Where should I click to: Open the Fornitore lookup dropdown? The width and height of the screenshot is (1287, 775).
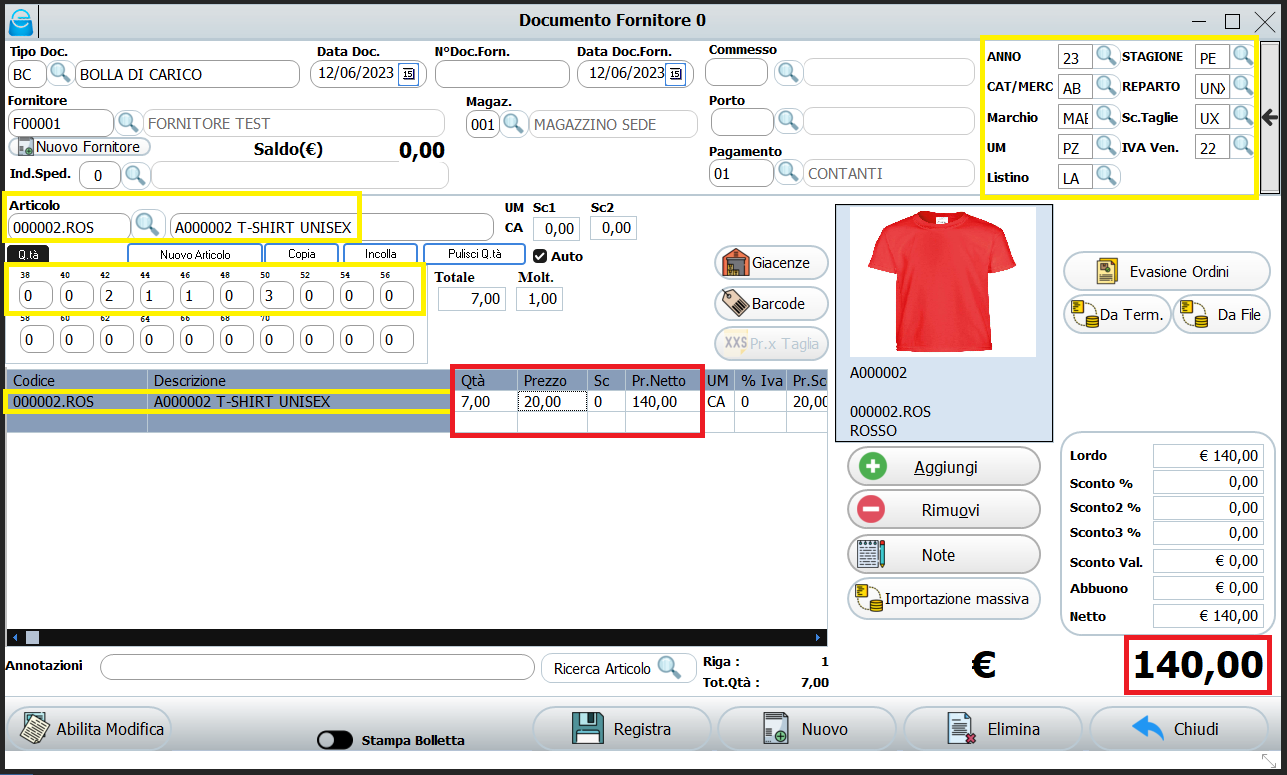click(x=127, y=122)
